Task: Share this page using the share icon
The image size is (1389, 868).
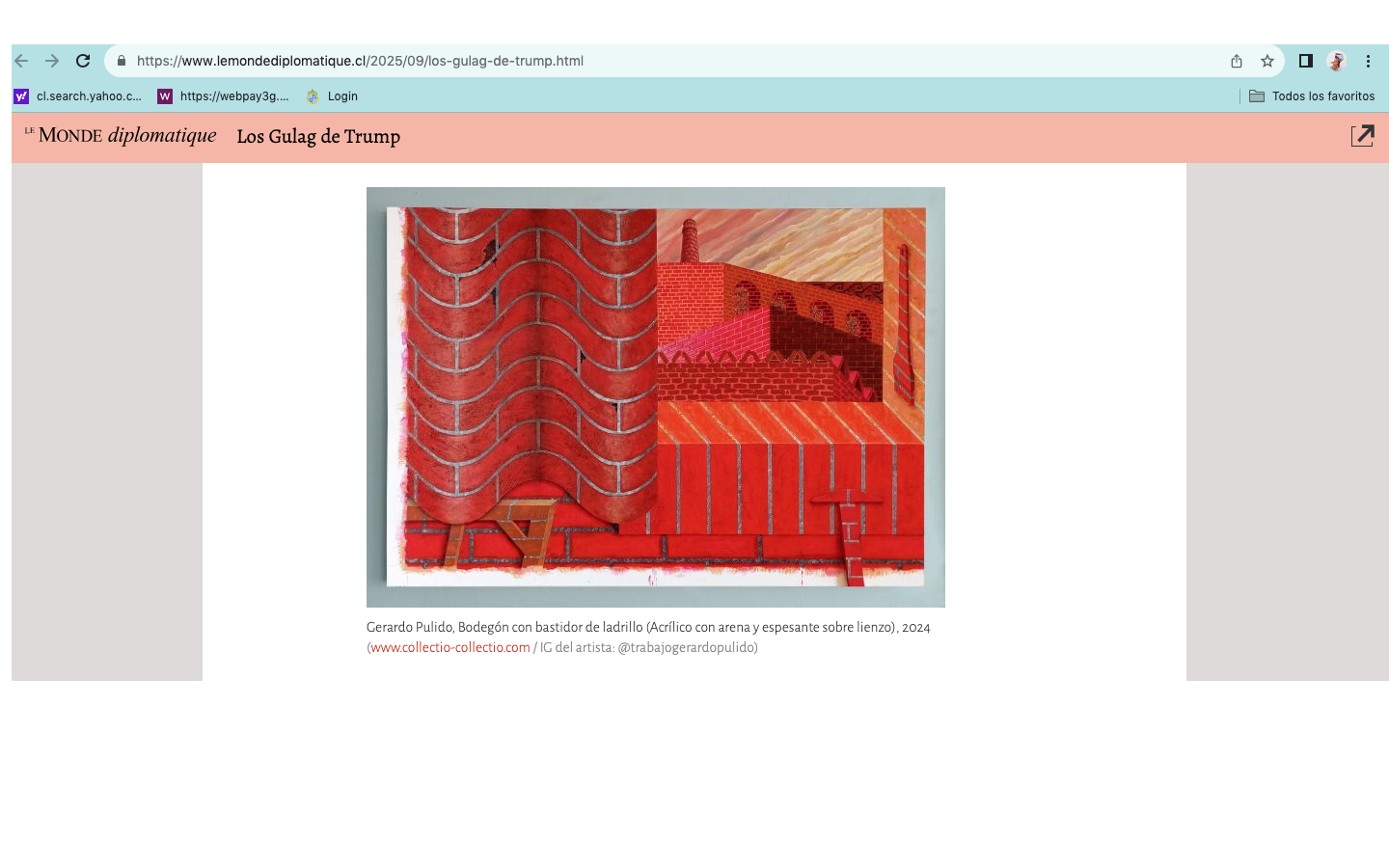Action: point(1236,61)
